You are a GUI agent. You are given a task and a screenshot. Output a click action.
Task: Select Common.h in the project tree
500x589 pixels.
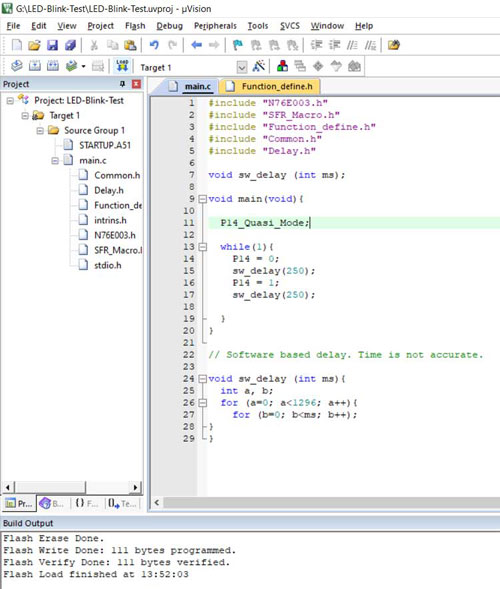coord(117,175)
